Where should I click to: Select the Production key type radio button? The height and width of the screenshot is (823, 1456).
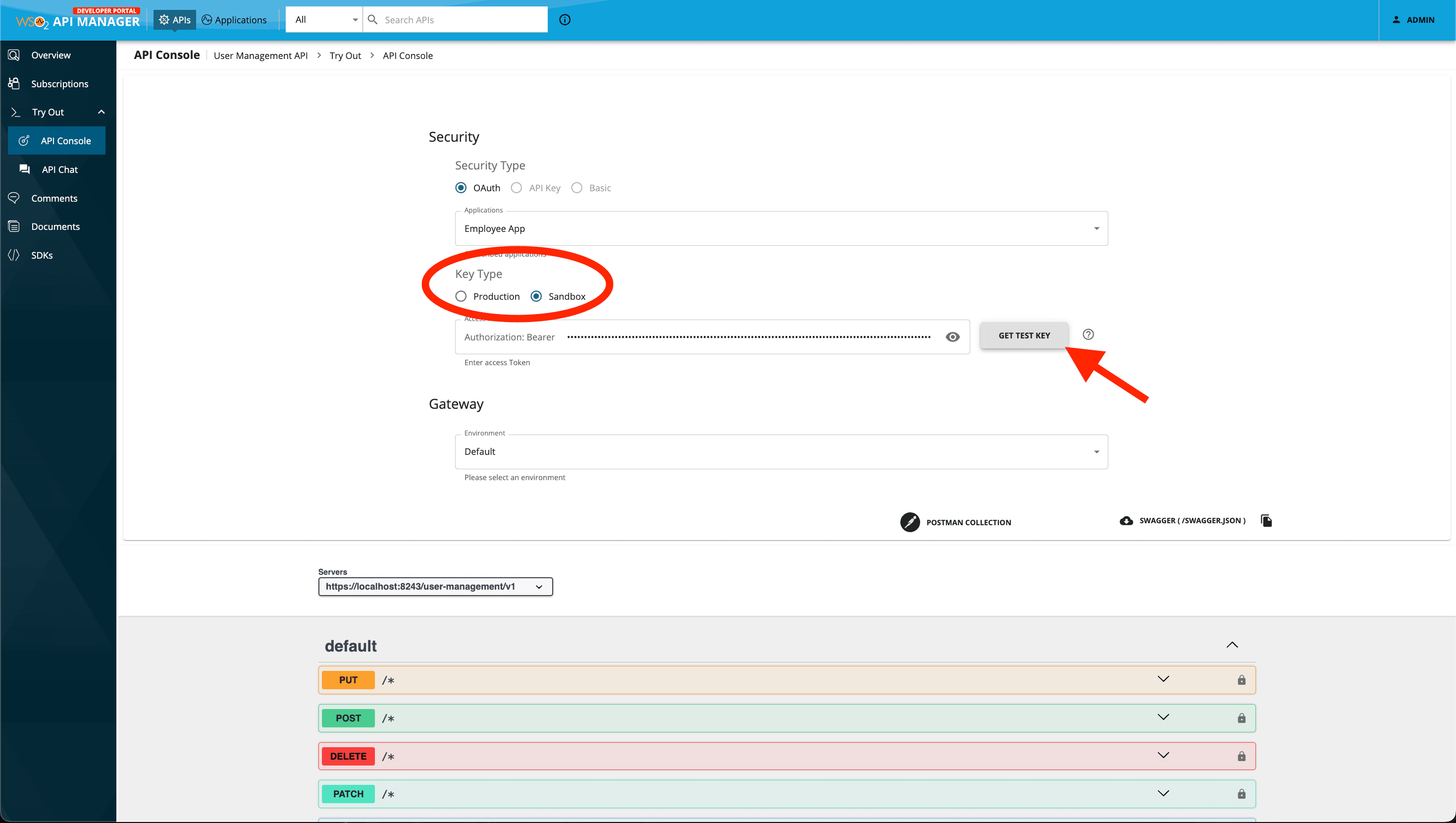(x=461, y=296)
